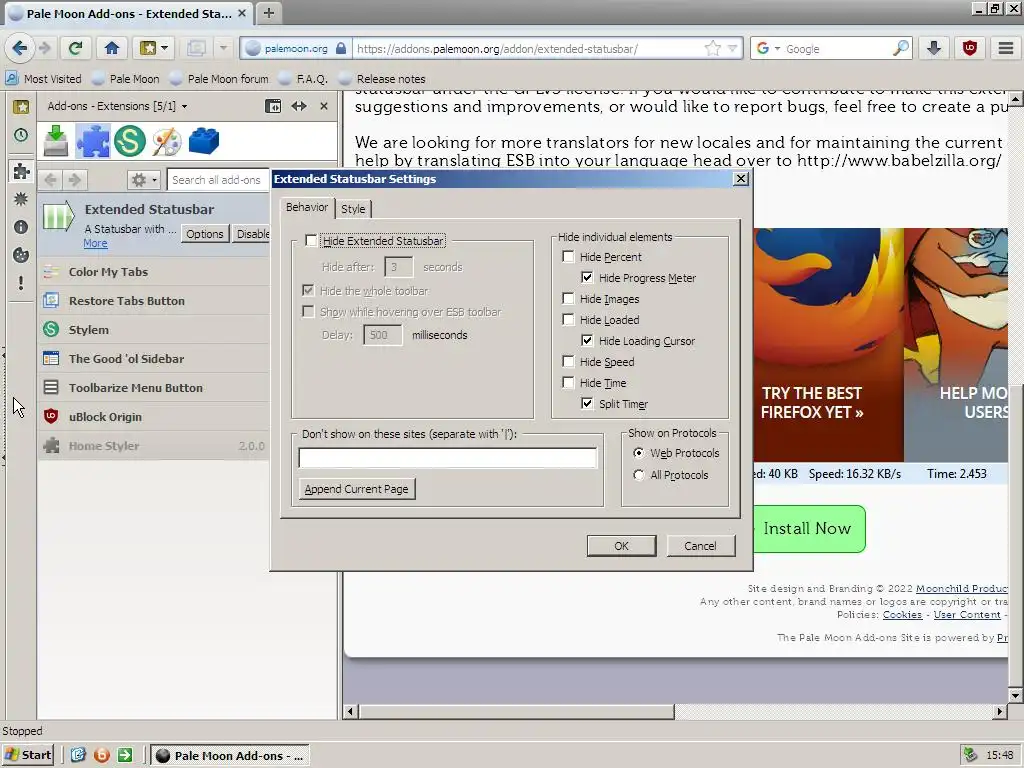Bookmark this page with the URL bar star

(713, 48)
